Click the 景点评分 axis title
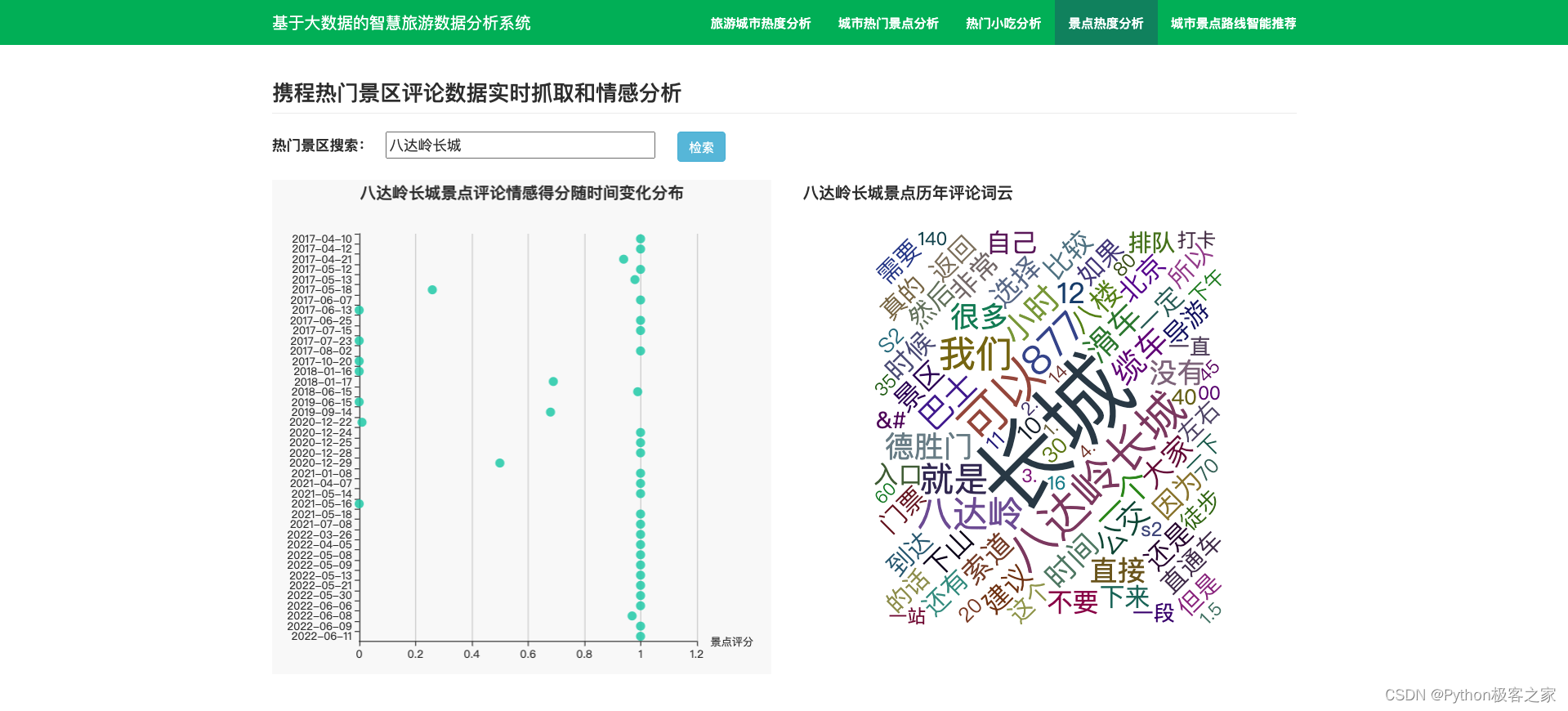Viewport: 1568px width, 711px height. [731, 642]
